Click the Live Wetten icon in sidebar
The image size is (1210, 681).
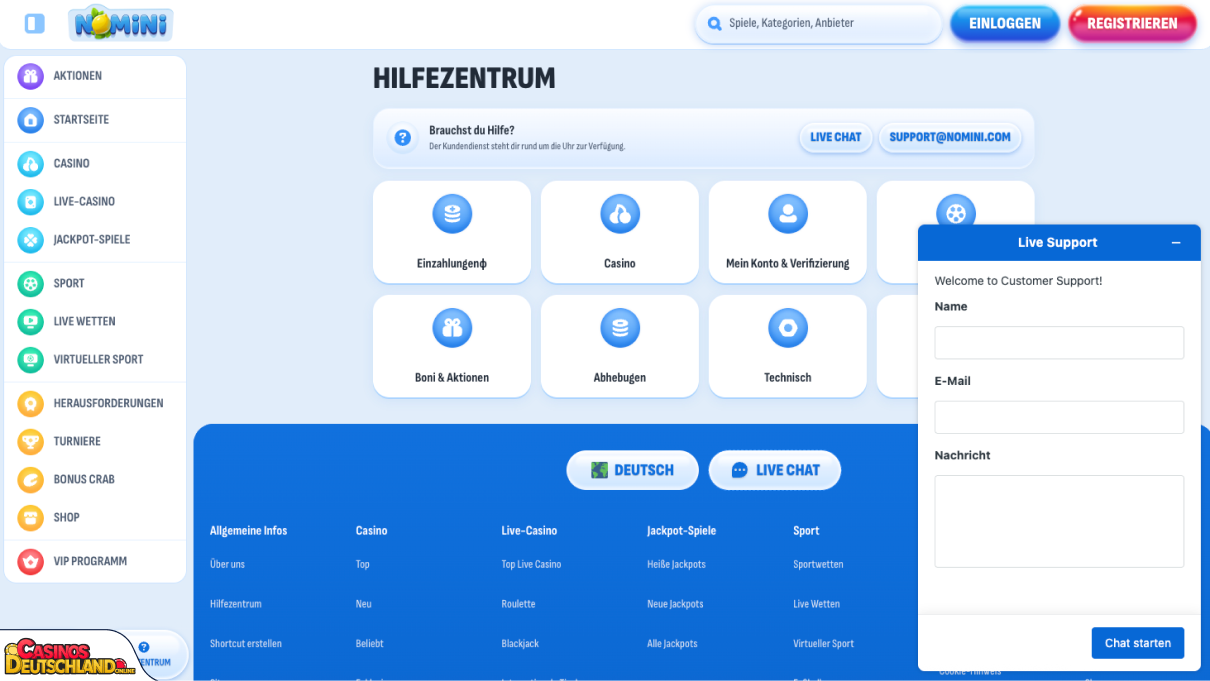point(31,322)
